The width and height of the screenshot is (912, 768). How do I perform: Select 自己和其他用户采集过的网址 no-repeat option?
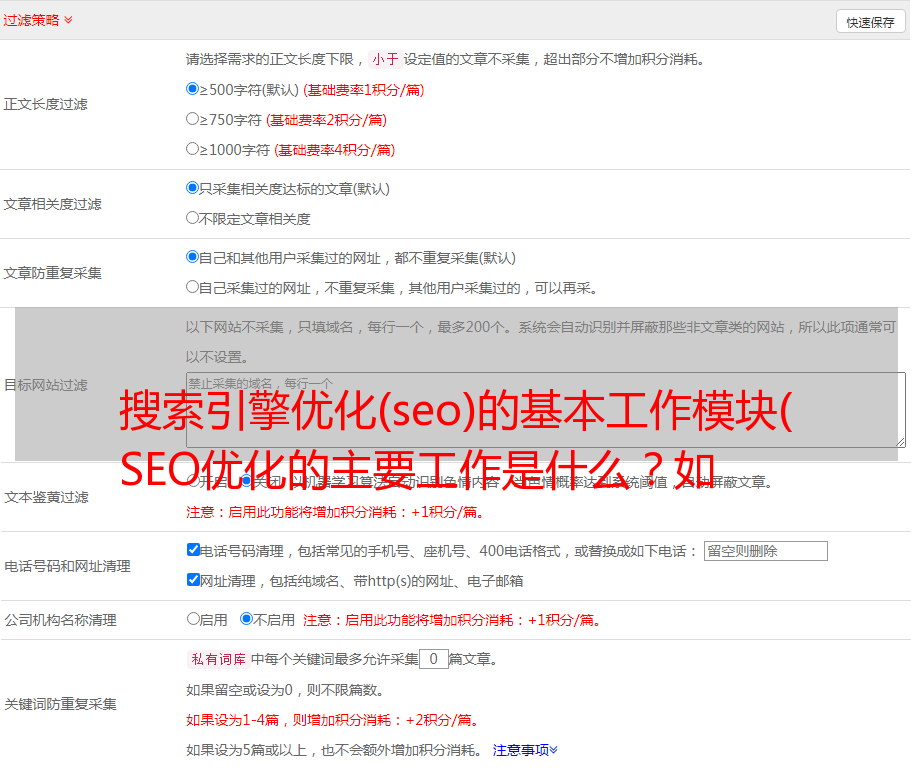[193, 257]
